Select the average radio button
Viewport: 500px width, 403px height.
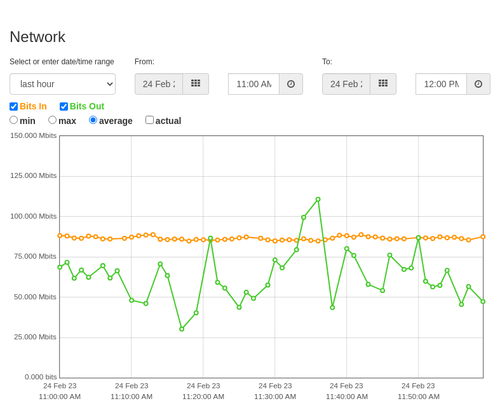tap(93, 120)
